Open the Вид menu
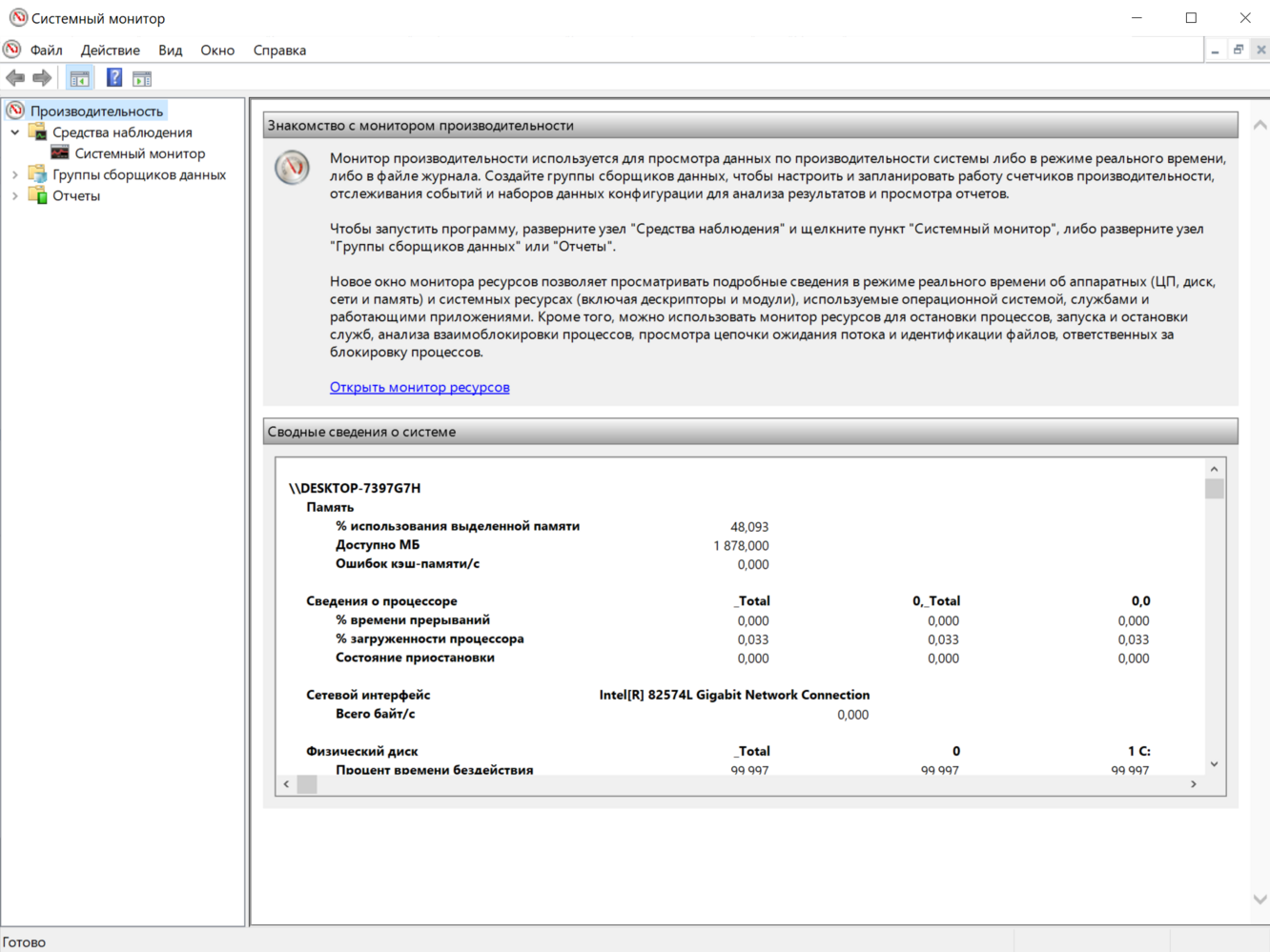This screenshot has height=952, width=1270. click(x=170, y=51)
